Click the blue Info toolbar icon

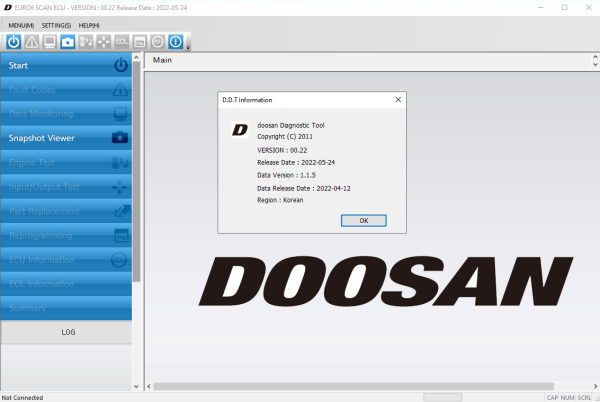(x=176, y=42)
